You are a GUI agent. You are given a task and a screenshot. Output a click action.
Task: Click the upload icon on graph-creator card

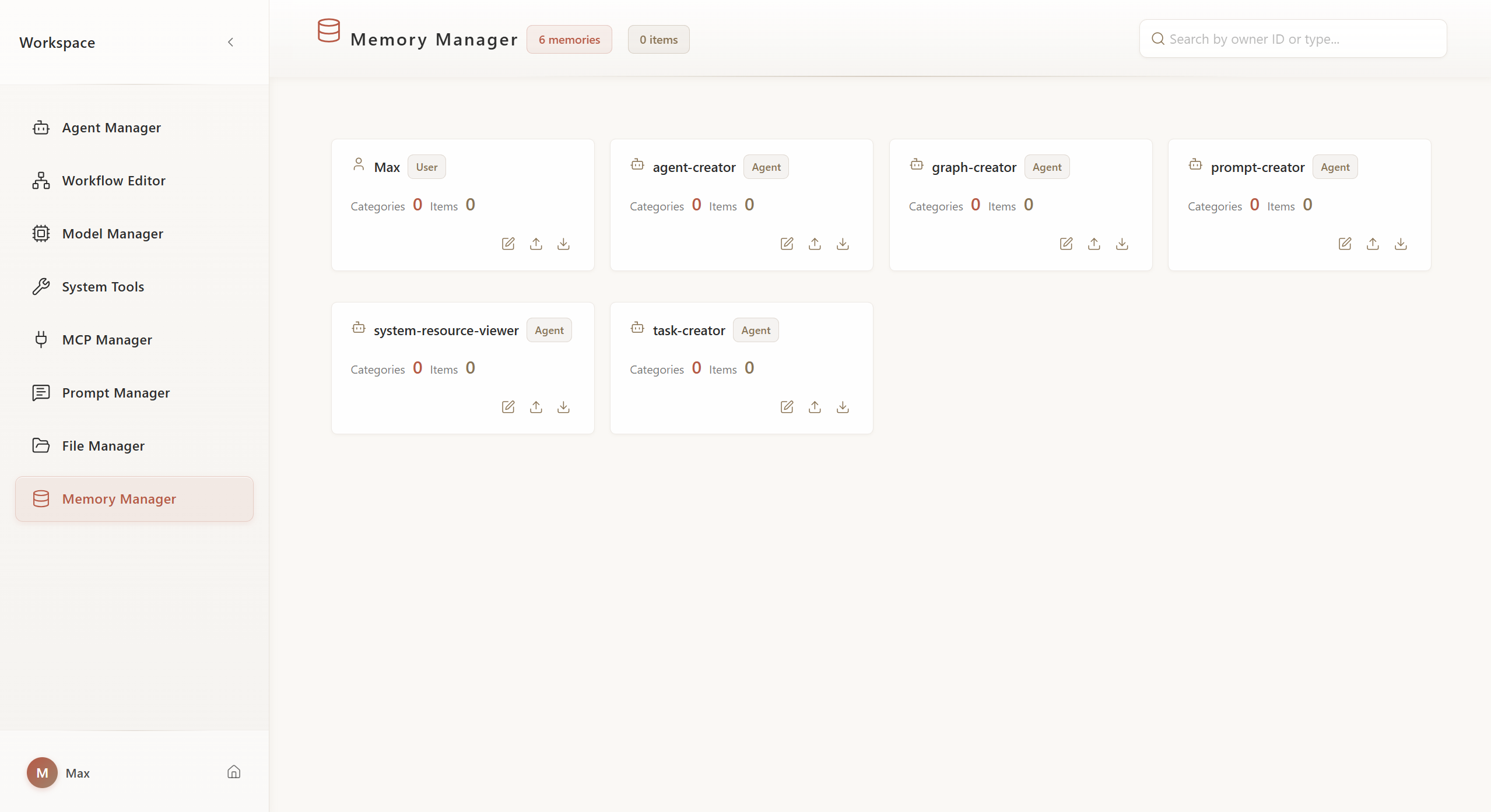point(1093,244)
